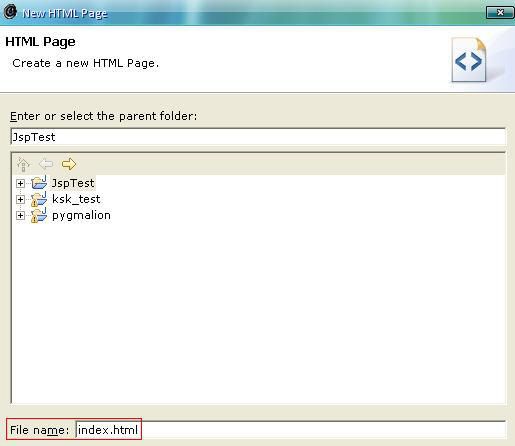Click the Home navigation icon in folder toolbar
The width and height of the screenshot is (515, 446).
[x=23, y=164]
